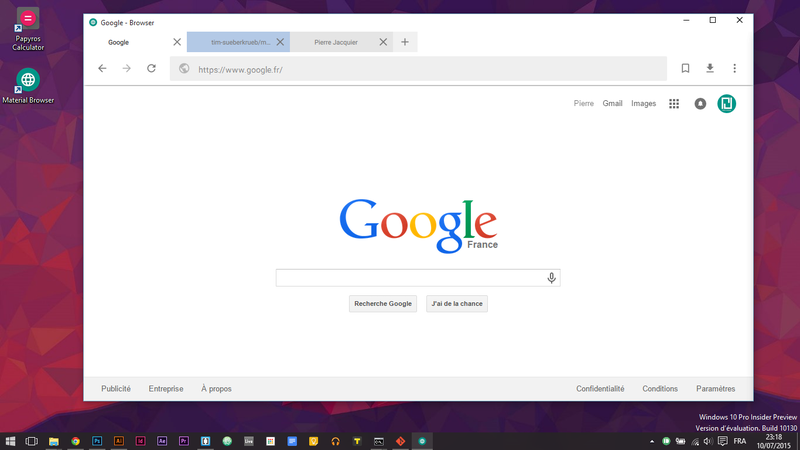The image size is (800, 450).
Task: Open the Windows Start menu
Action: (10, 441)
